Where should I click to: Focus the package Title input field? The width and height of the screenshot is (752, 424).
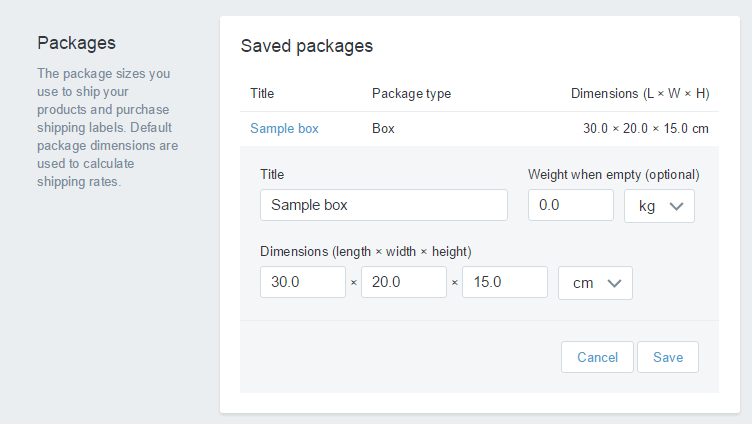pyautogui.click(x=383, y=205)
